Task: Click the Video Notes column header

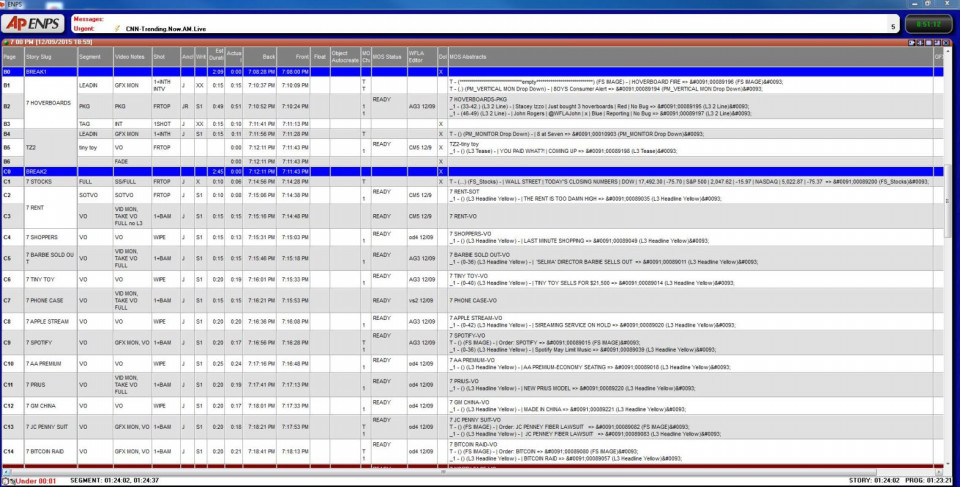Action: coord(131,57)
